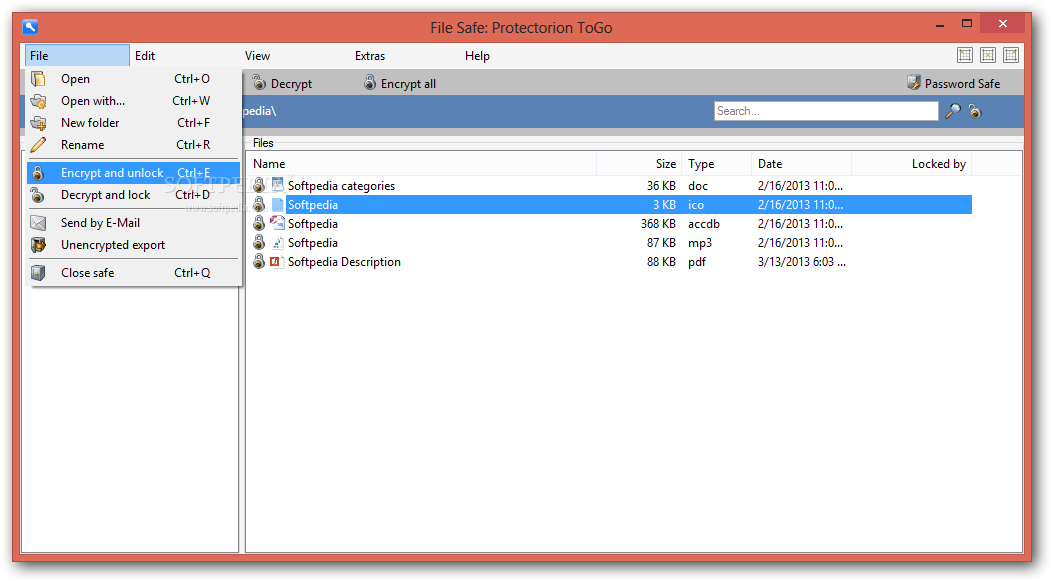
Task: Click the 87 KB size cell
Action: tap(661, 243)
